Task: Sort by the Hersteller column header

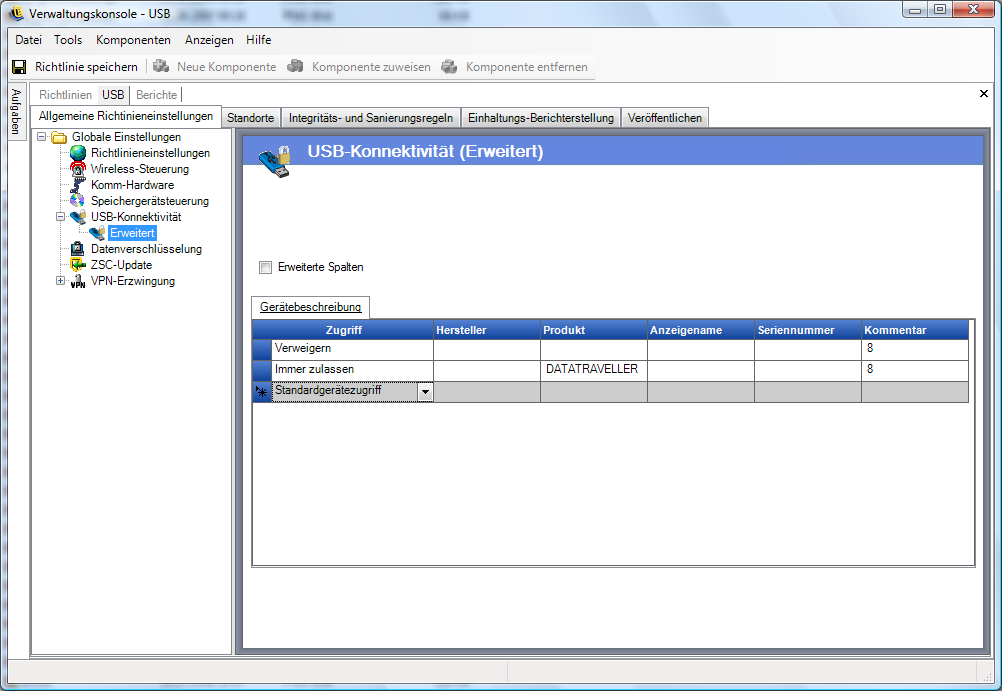Action: [487, 330]
